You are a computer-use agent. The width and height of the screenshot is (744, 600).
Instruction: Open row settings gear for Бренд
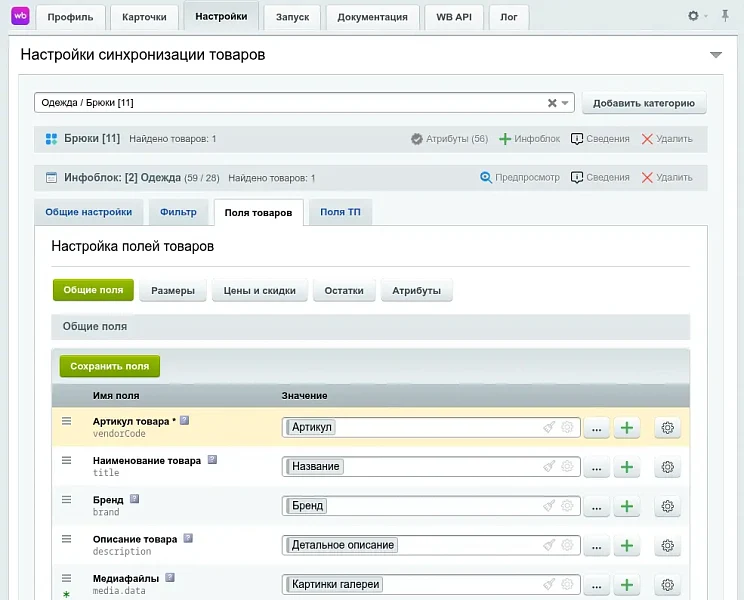668,507
